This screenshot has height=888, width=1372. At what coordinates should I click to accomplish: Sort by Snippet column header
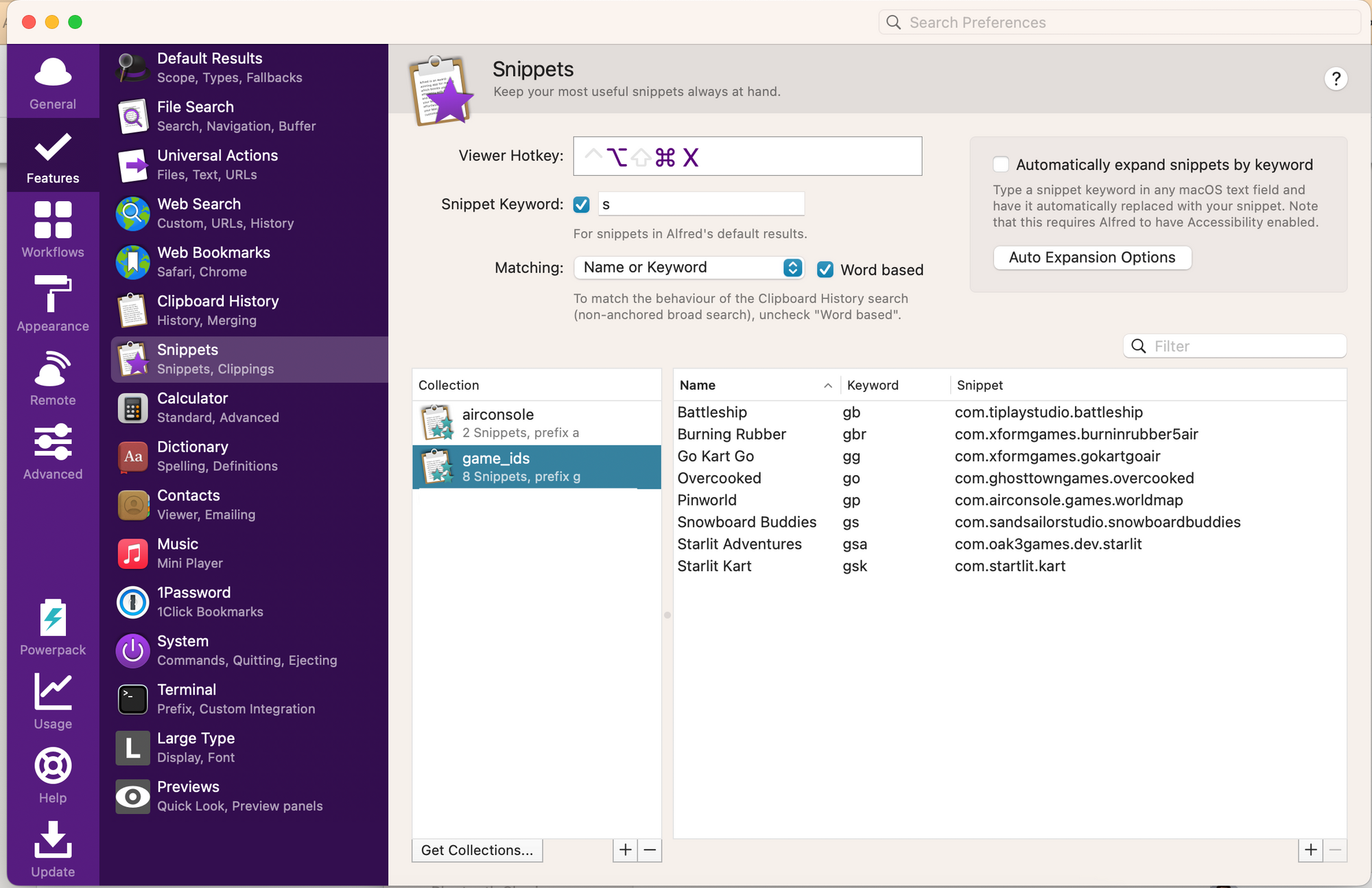(x=1148, y=385)
